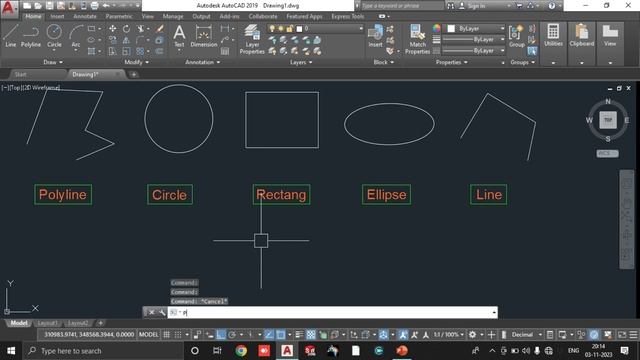Open the object color ByLayer dropdown
The image size is (640, 360).
click(x=475, y=29)
